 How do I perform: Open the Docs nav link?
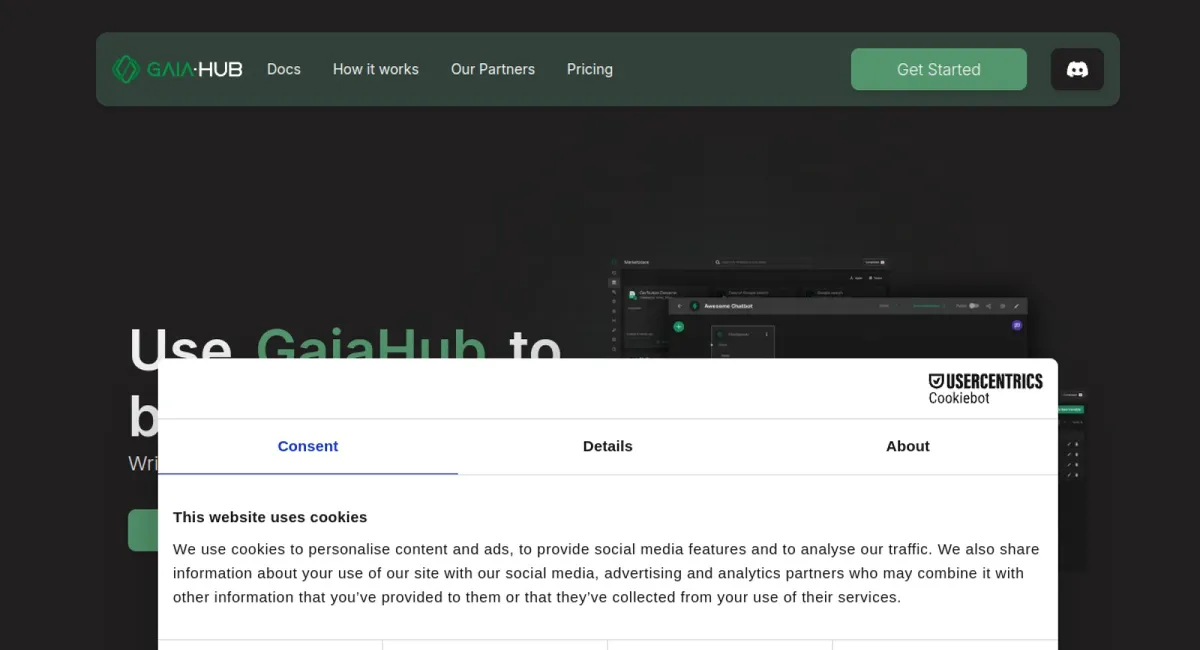click(284, 69)
